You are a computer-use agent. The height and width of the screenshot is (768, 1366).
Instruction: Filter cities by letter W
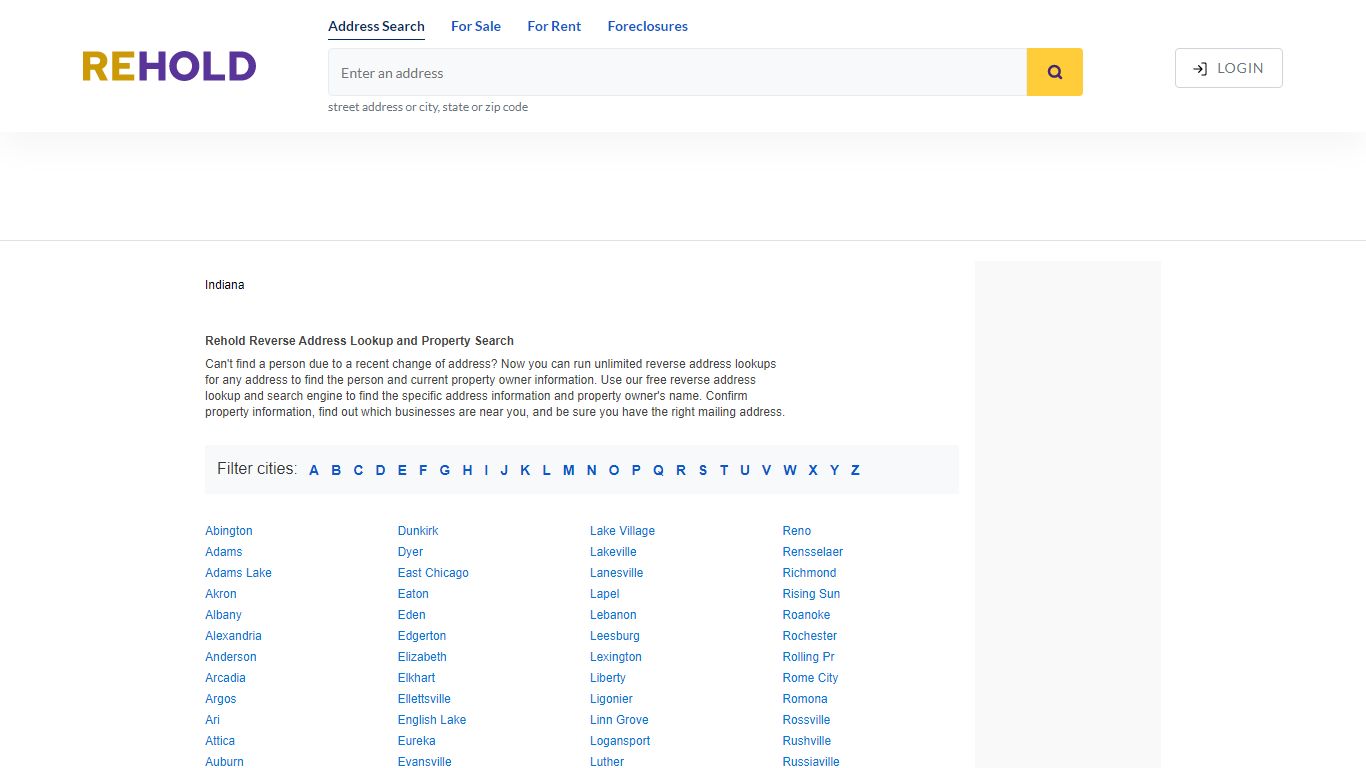pyautogui.click(x=790, y=470)
